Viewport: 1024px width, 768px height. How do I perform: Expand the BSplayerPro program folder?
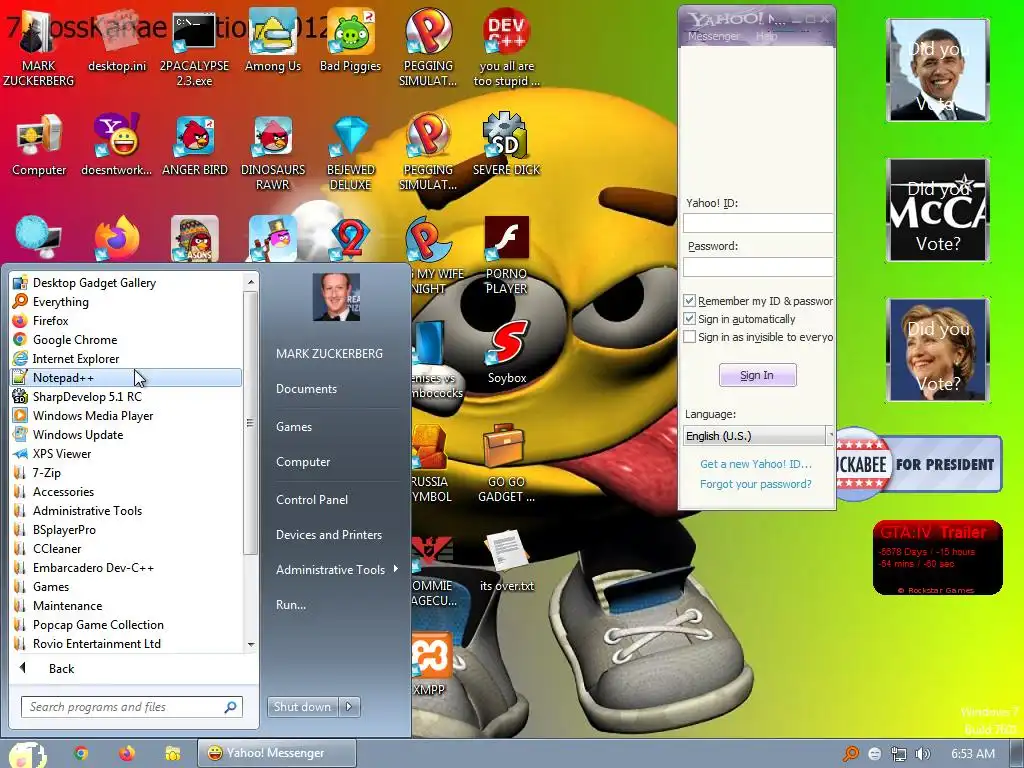[x=127, y=529]
